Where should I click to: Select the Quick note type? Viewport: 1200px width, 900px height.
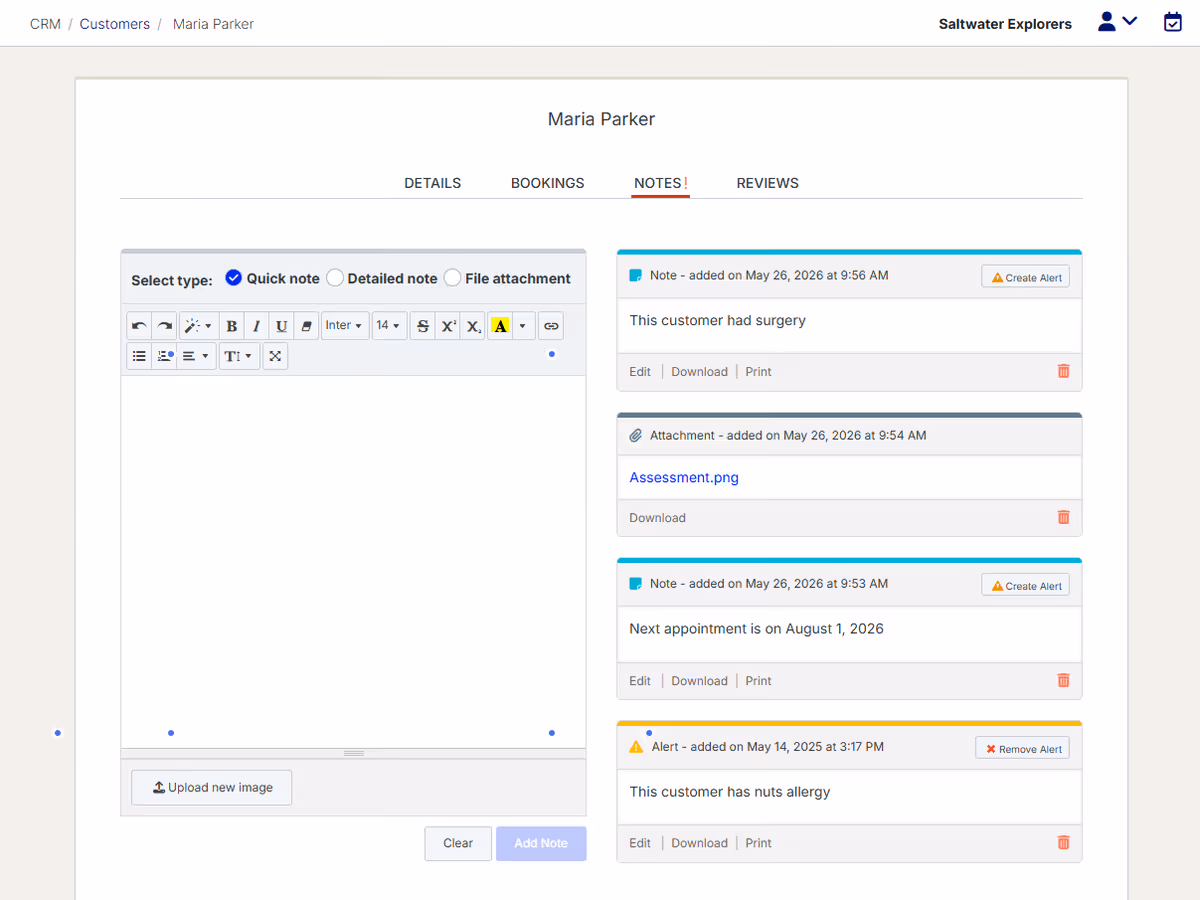(272, 278)
